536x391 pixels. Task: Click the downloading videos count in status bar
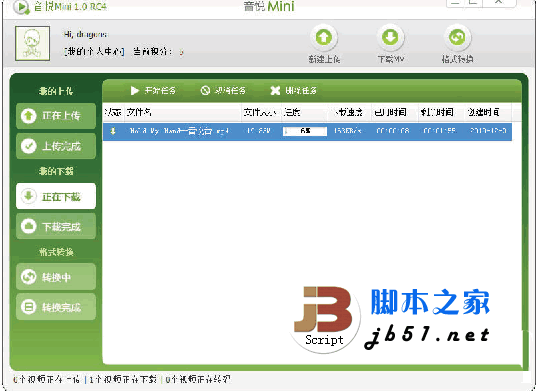(123, 379)
